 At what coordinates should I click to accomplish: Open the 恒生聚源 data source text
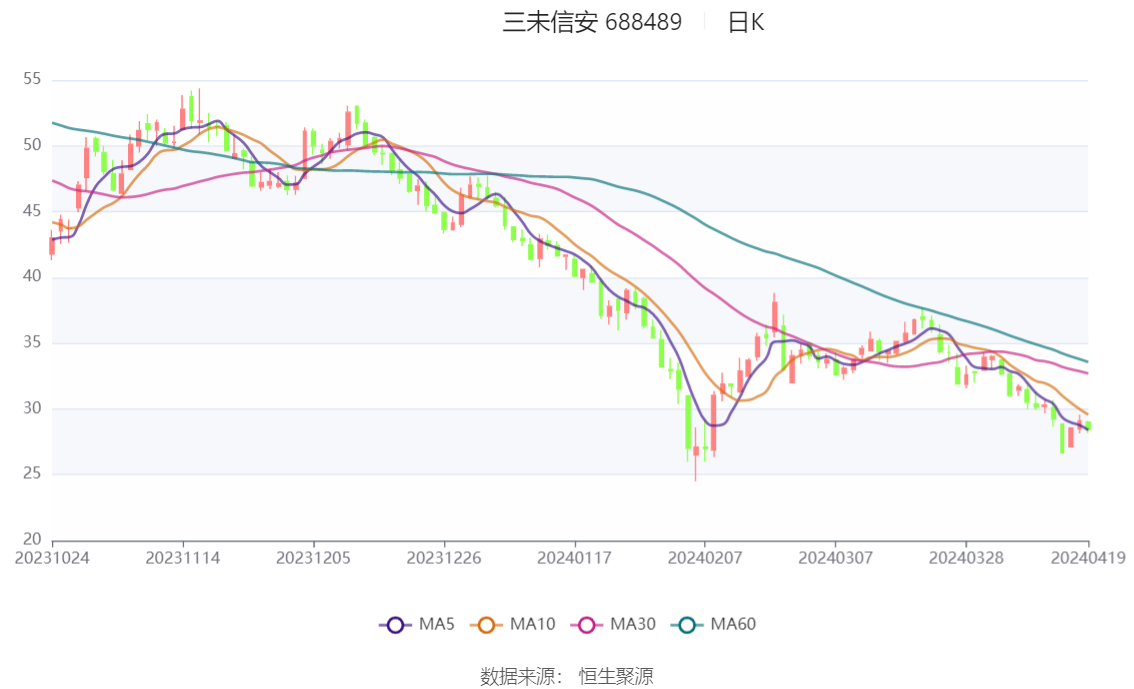(x=616, y=677)
